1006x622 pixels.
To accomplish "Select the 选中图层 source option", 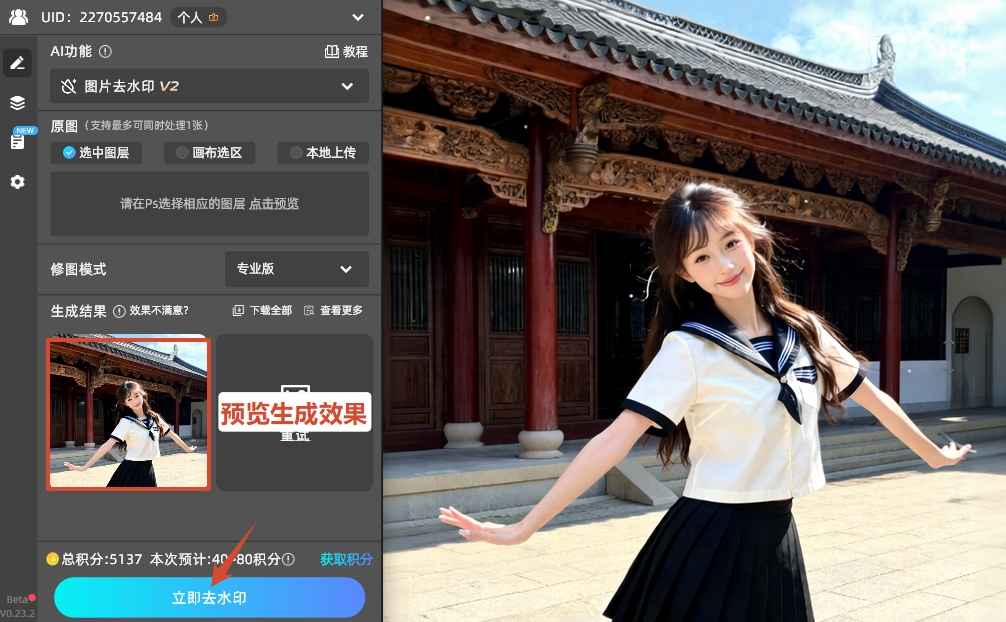I will [x=96, y=153].
